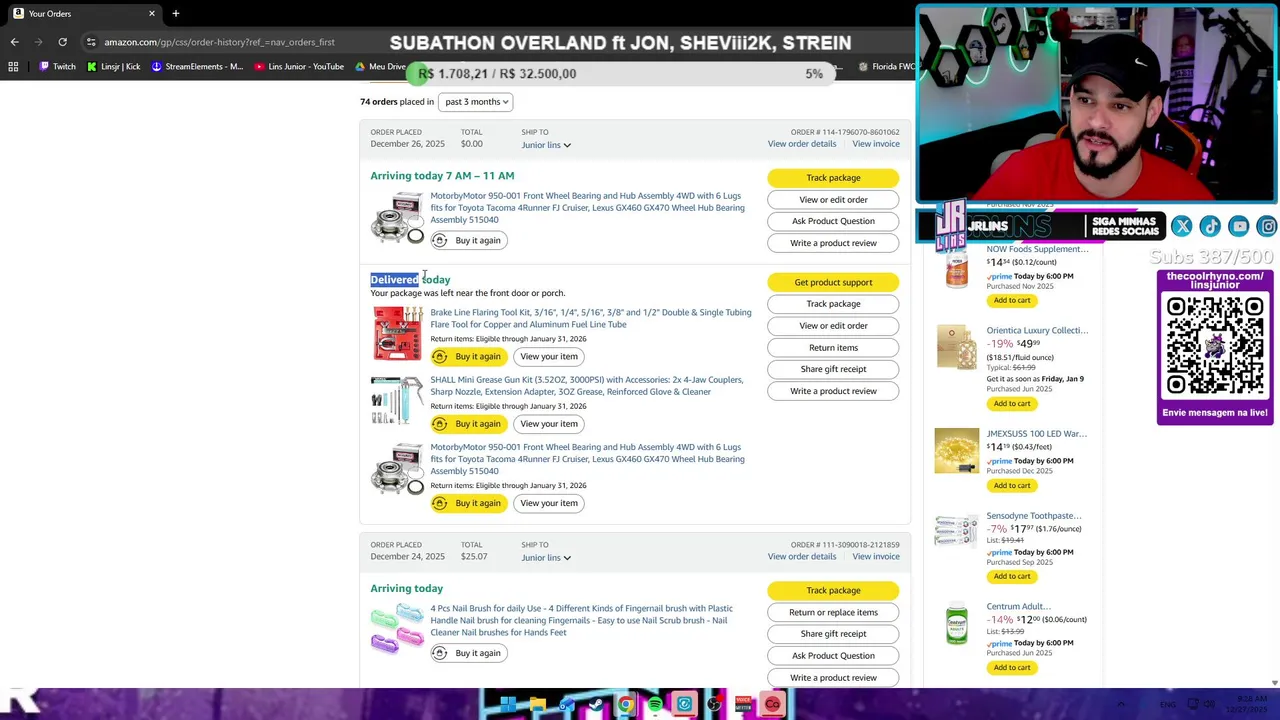Click the Windows Start button
This screenshot has width=1280, height=720.
[508, 705]
